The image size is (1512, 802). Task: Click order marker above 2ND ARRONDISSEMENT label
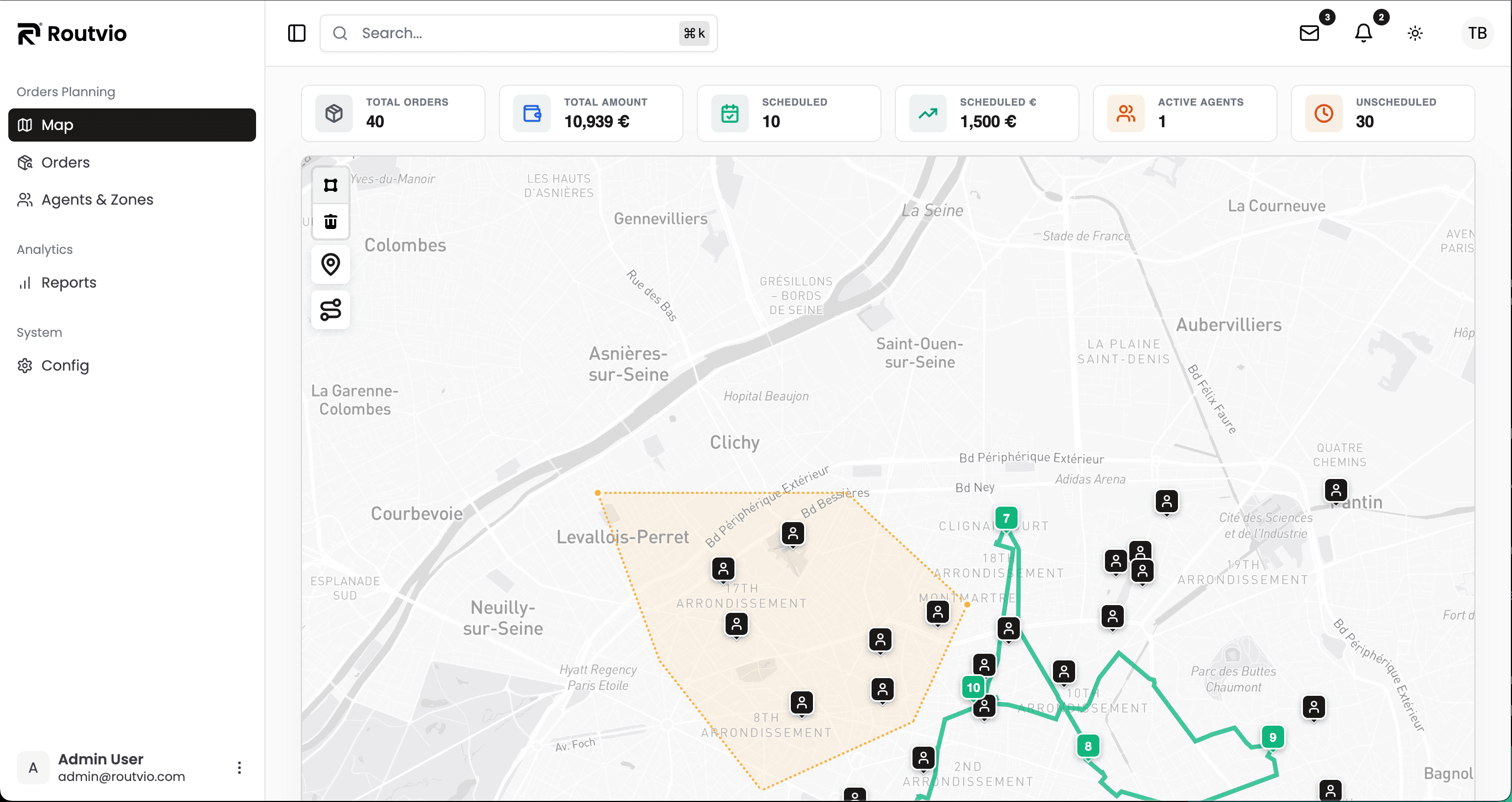tap(923, 758)
